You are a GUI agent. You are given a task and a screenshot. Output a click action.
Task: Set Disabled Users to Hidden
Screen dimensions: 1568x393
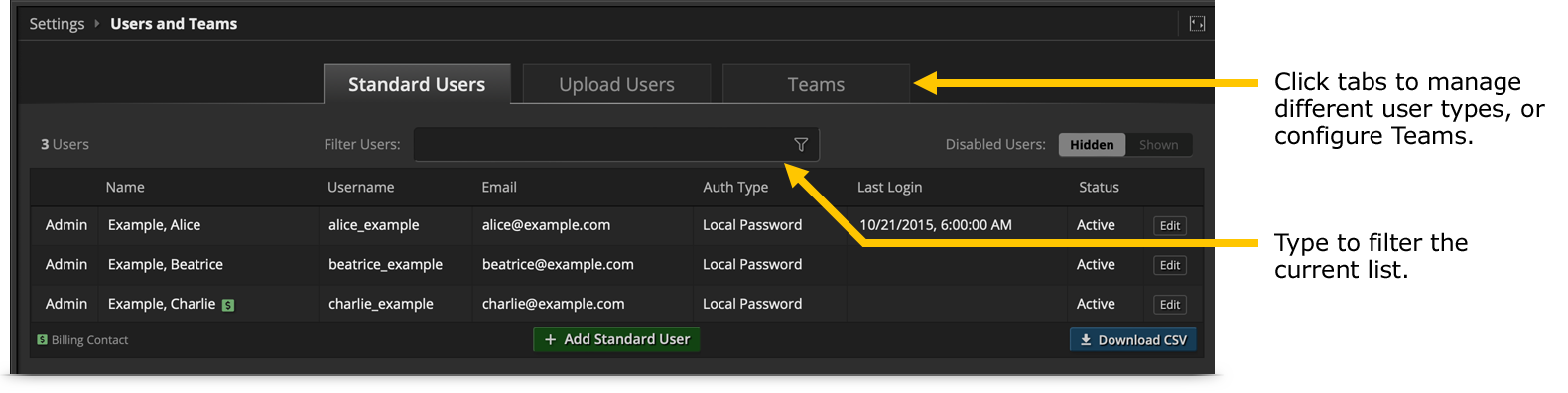[1092, 145]
